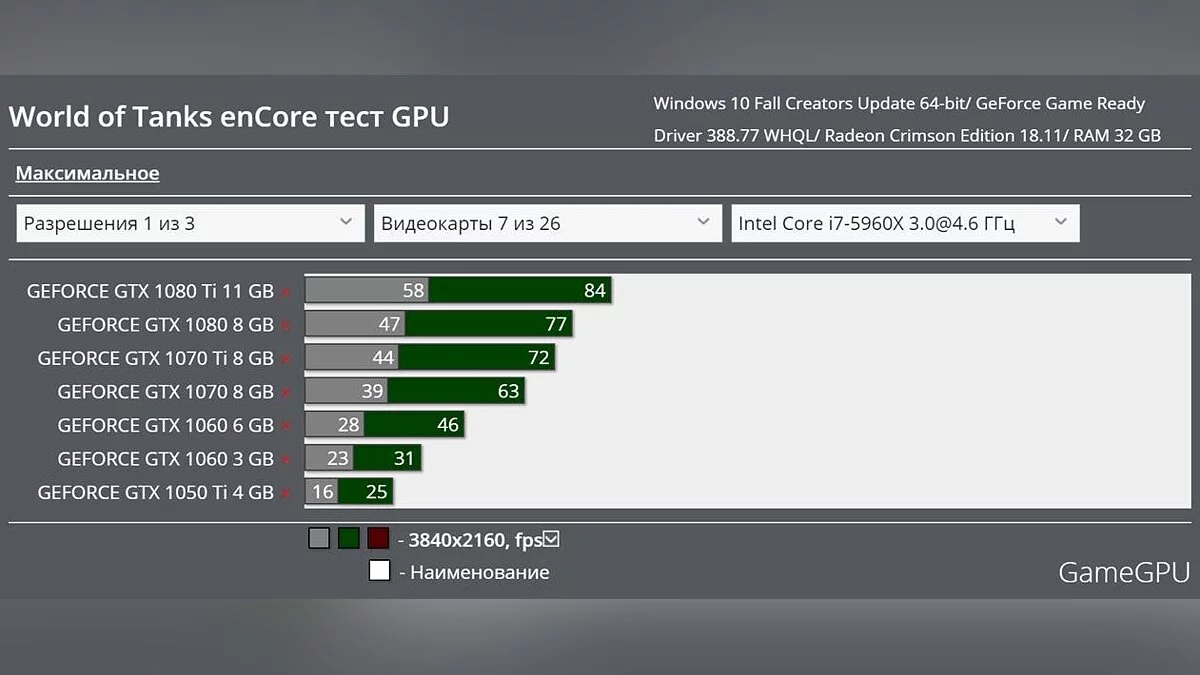Click the green bar value 77
Image resolution: width=1200 pixels, height=675 pixels.
(557, 324)
